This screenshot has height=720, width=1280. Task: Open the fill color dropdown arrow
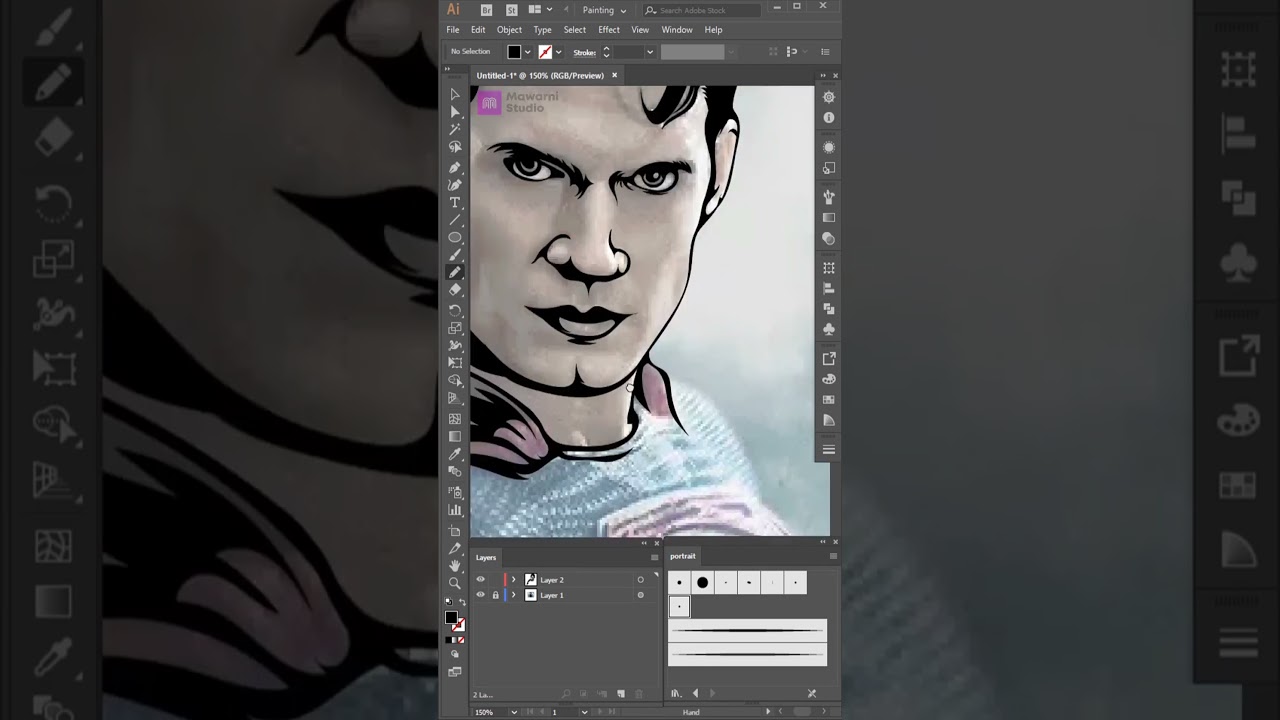[x=527, y=52]
